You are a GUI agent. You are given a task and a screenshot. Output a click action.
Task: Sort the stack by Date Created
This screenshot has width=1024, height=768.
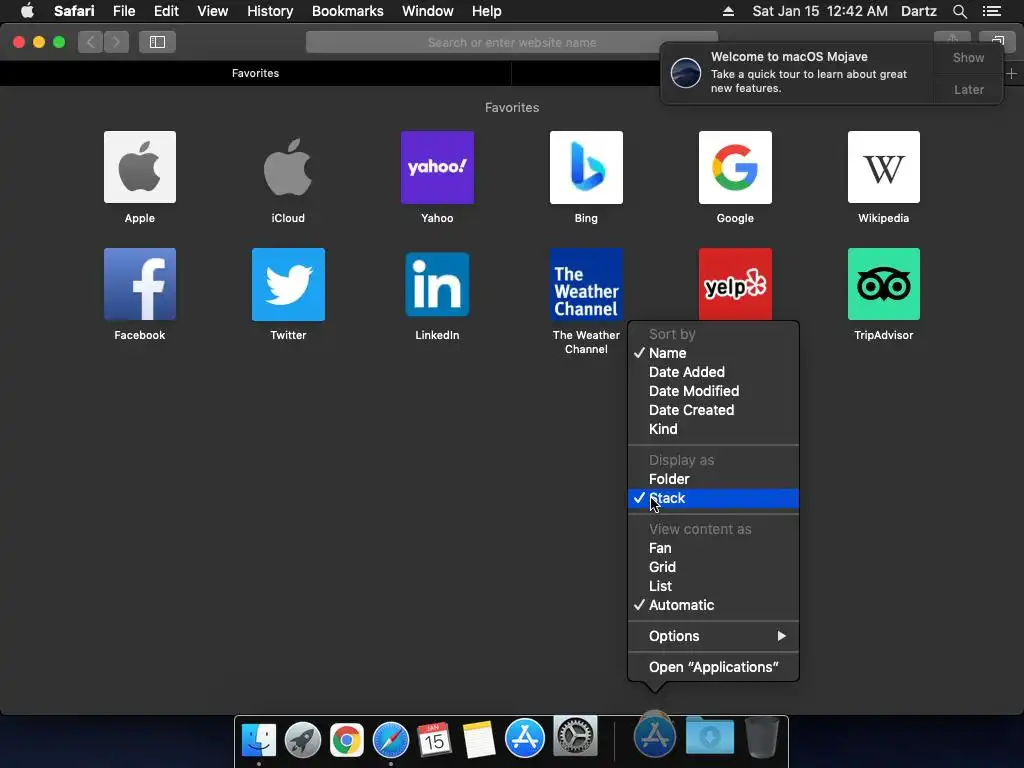pyautogui.click(x=713, y=410)
